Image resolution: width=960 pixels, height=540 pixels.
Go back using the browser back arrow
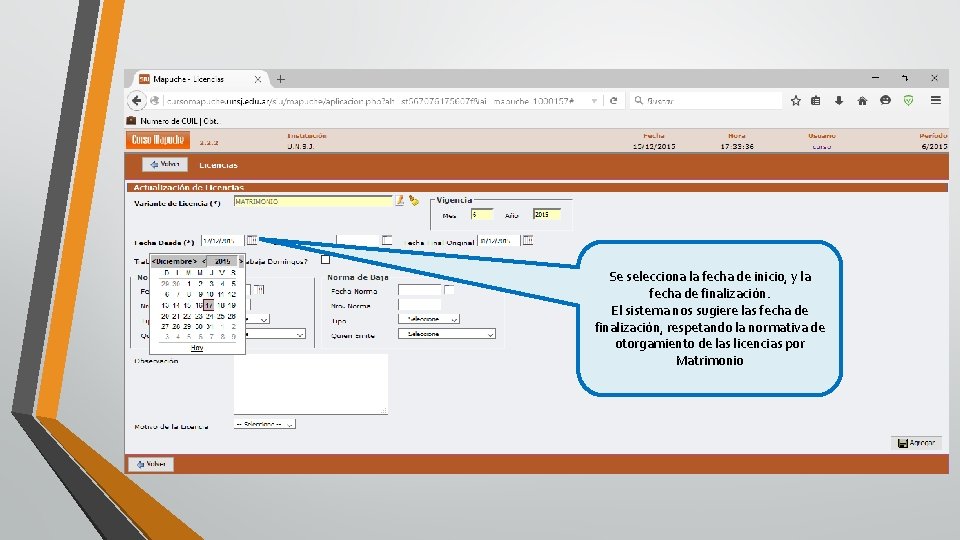(x=137, y=100)
